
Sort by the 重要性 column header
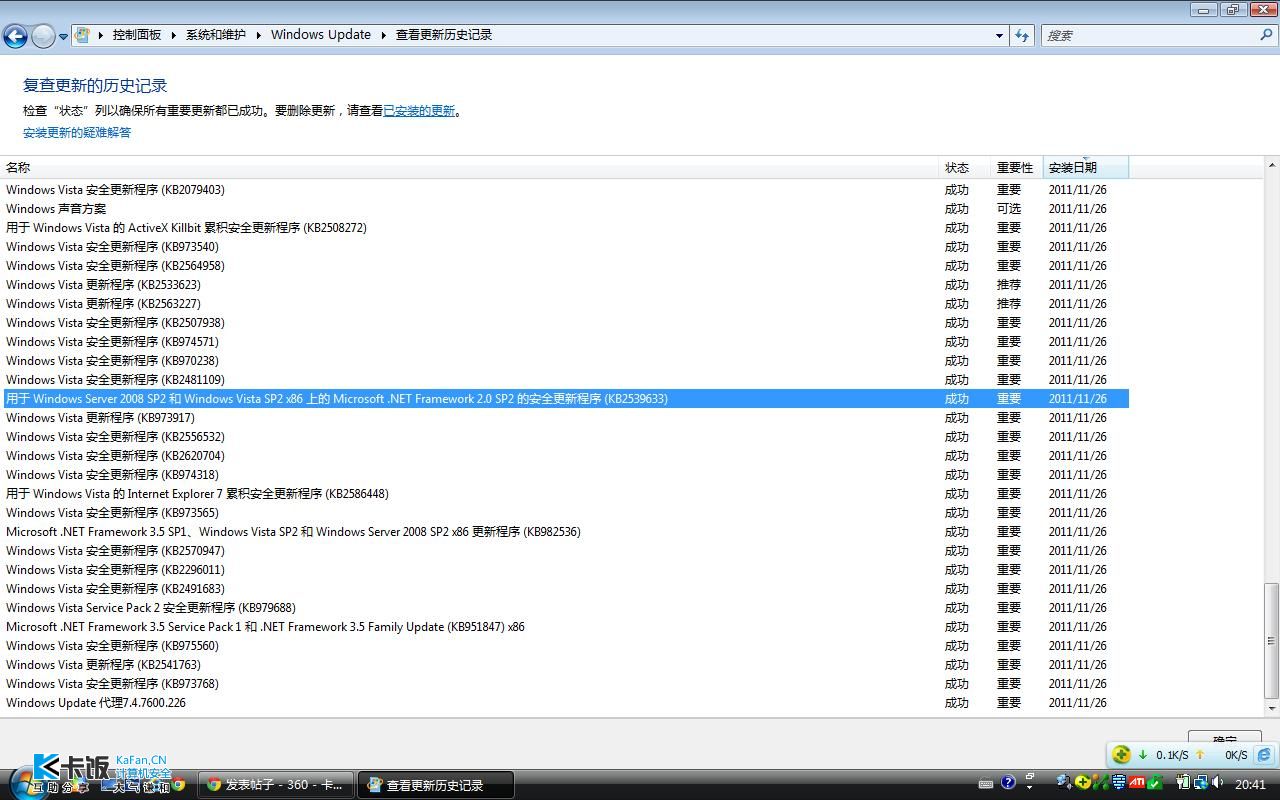click(1017, 167)
